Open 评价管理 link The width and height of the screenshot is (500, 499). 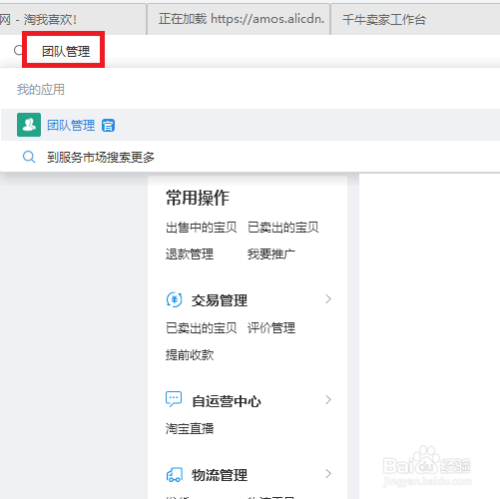(271, 328)
